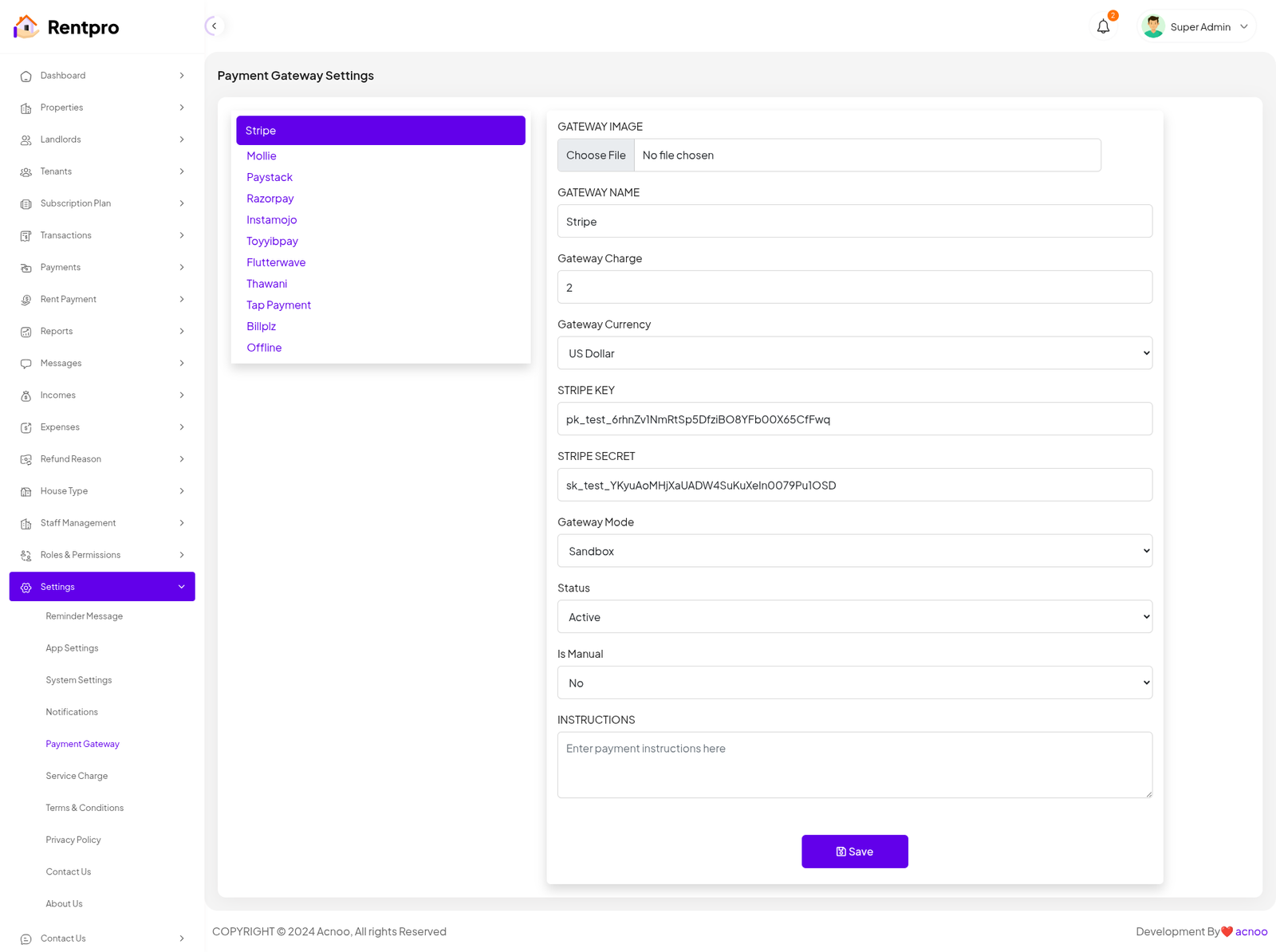Screen dimensions: 1276x952
Task: Switch to the Flutterwave gateway tab
Action: (x=276, y=262)
